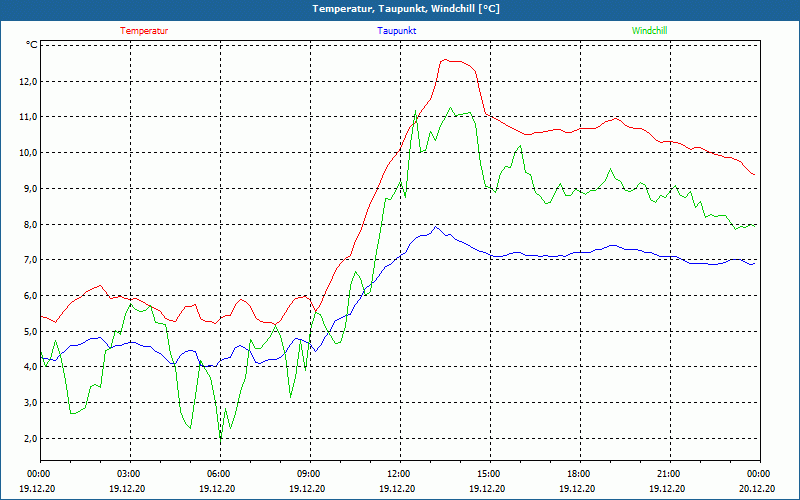This screenshot has height=500, width=800.
Task: Click the red Temperatur legend label
Action: 144,31
